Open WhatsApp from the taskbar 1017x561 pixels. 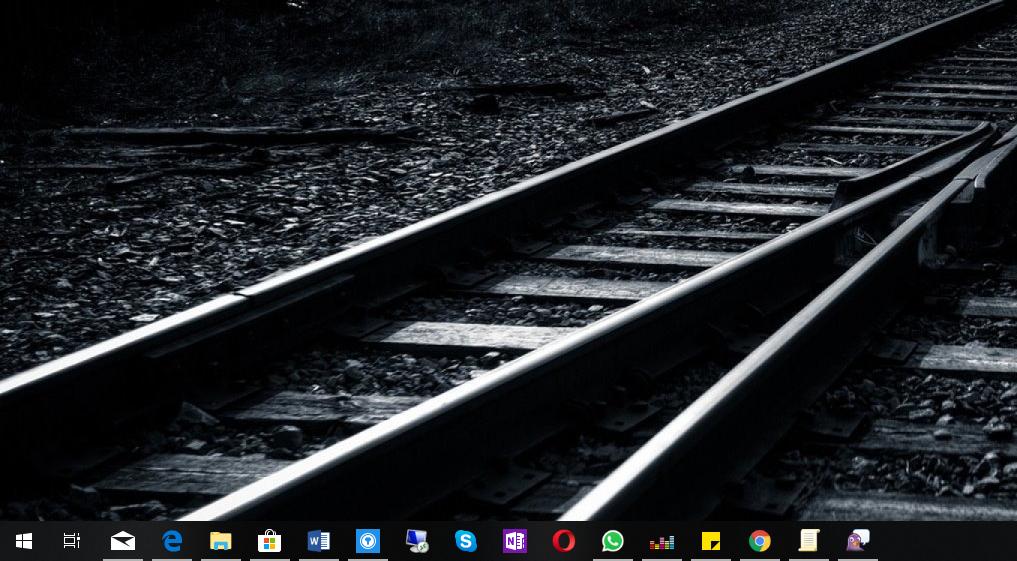(x=612, y=541)
